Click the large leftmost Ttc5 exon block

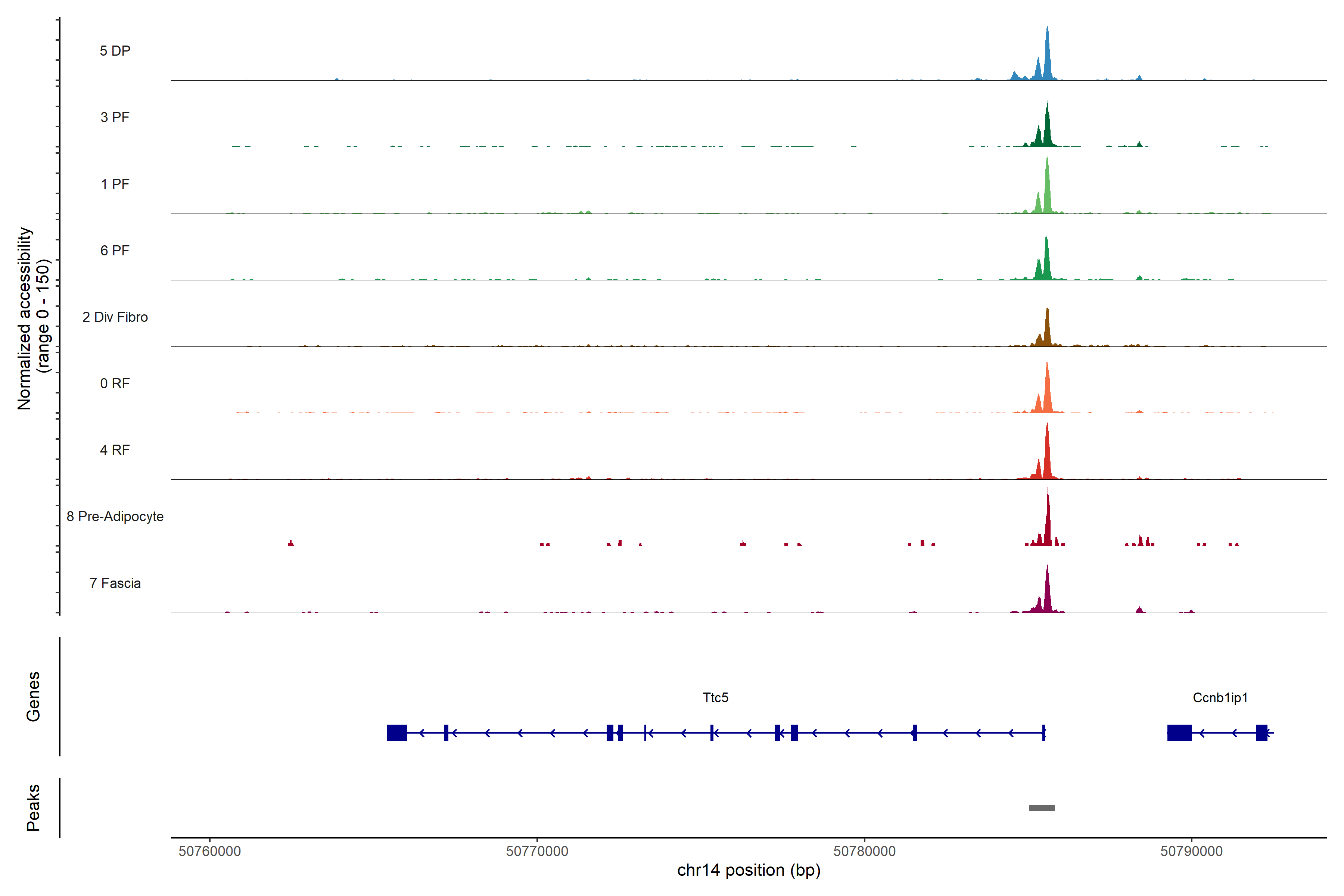click(396, 732)
